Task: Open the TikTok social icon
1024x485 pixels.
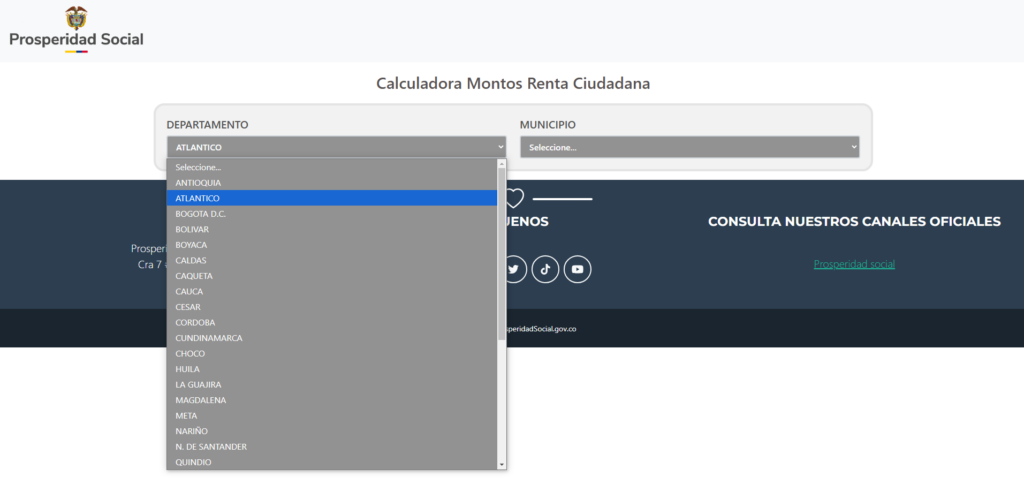Action: pyautogui.click(x=545, y=270)
